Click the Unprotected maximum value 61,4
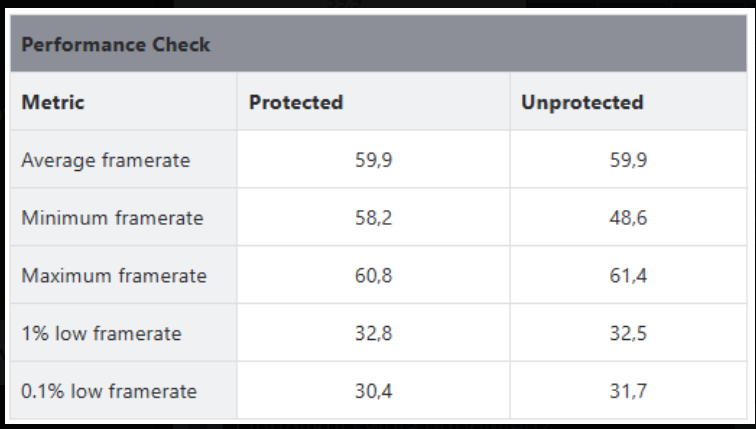Viewport: 756px width, 429px height. (628, 275)
